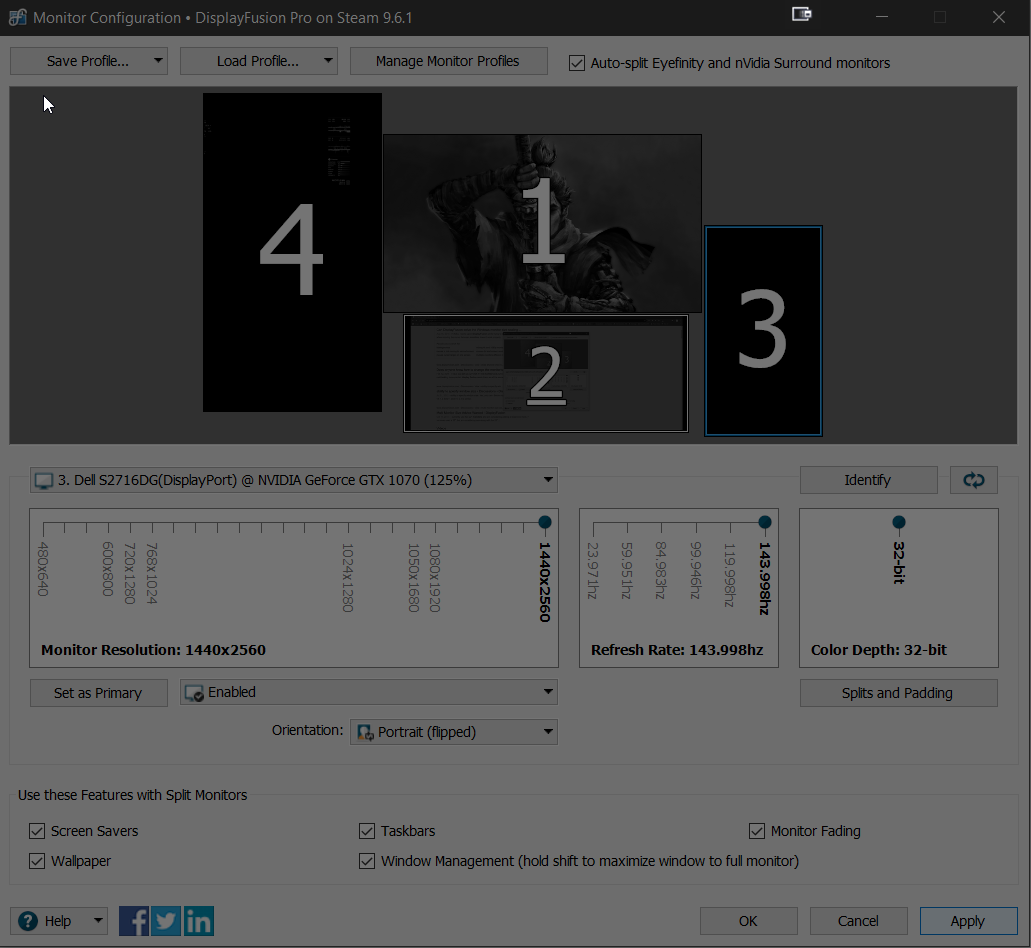This screenshot has width=1031, height=948.
Task: Click the title bar monitor move icon
Action: coord(801,14)
